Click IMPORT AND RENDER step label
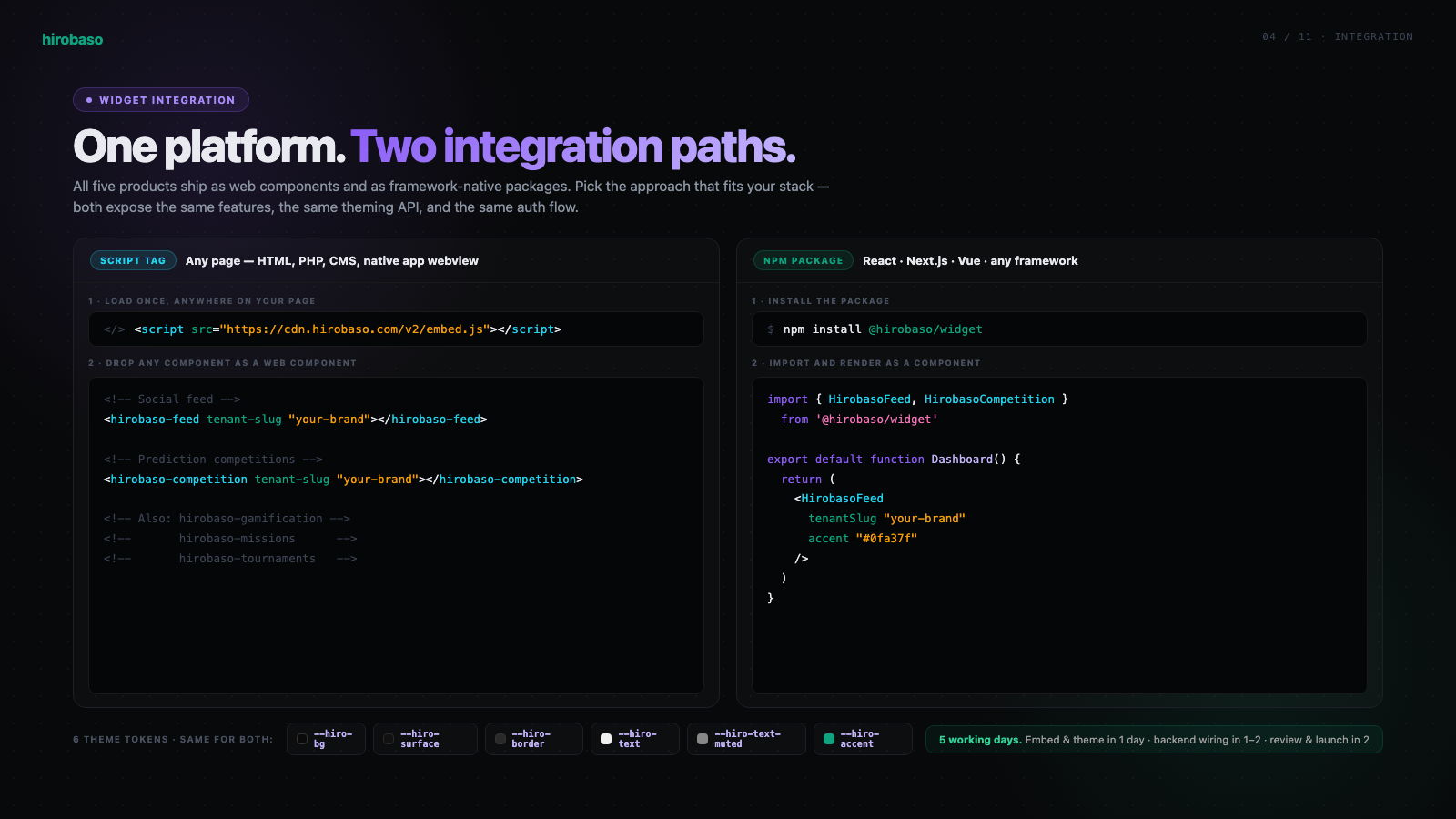Screen dimensions: 1456x819 click(x=866, y=363)
